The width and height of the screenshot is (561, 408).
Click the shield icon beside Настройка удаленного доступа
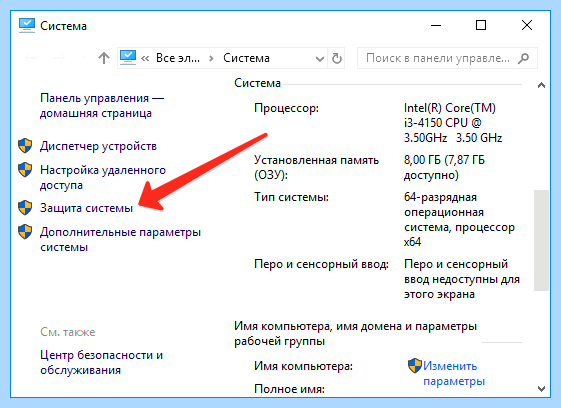(25, 170)
